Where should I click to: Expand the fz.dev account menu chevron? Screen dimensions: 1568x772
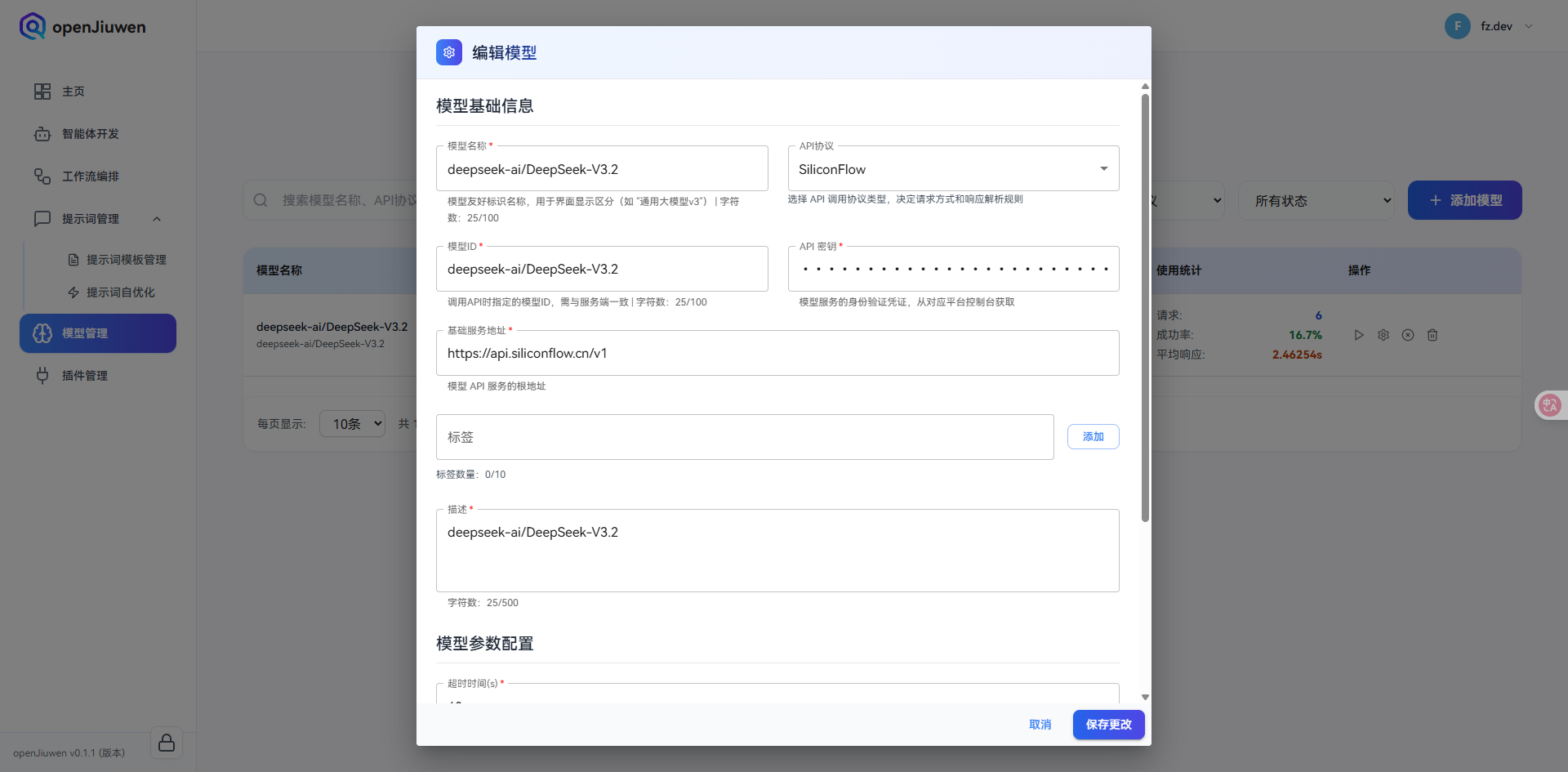click(x=1529, y=26)
